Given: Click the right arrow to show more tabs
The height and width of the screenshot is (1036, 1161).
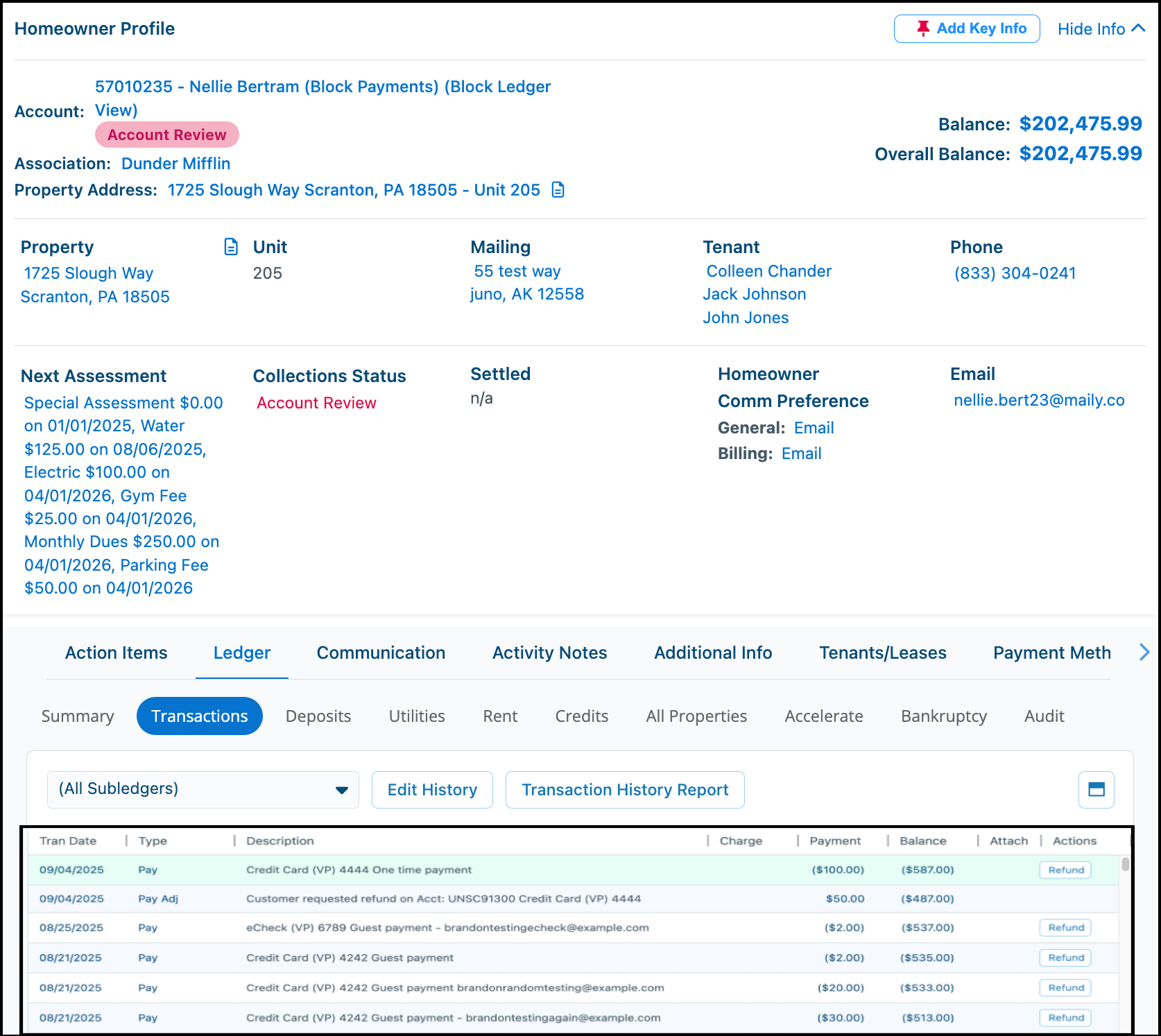Looking at the screenshot, I should [x=1144, y=652].
